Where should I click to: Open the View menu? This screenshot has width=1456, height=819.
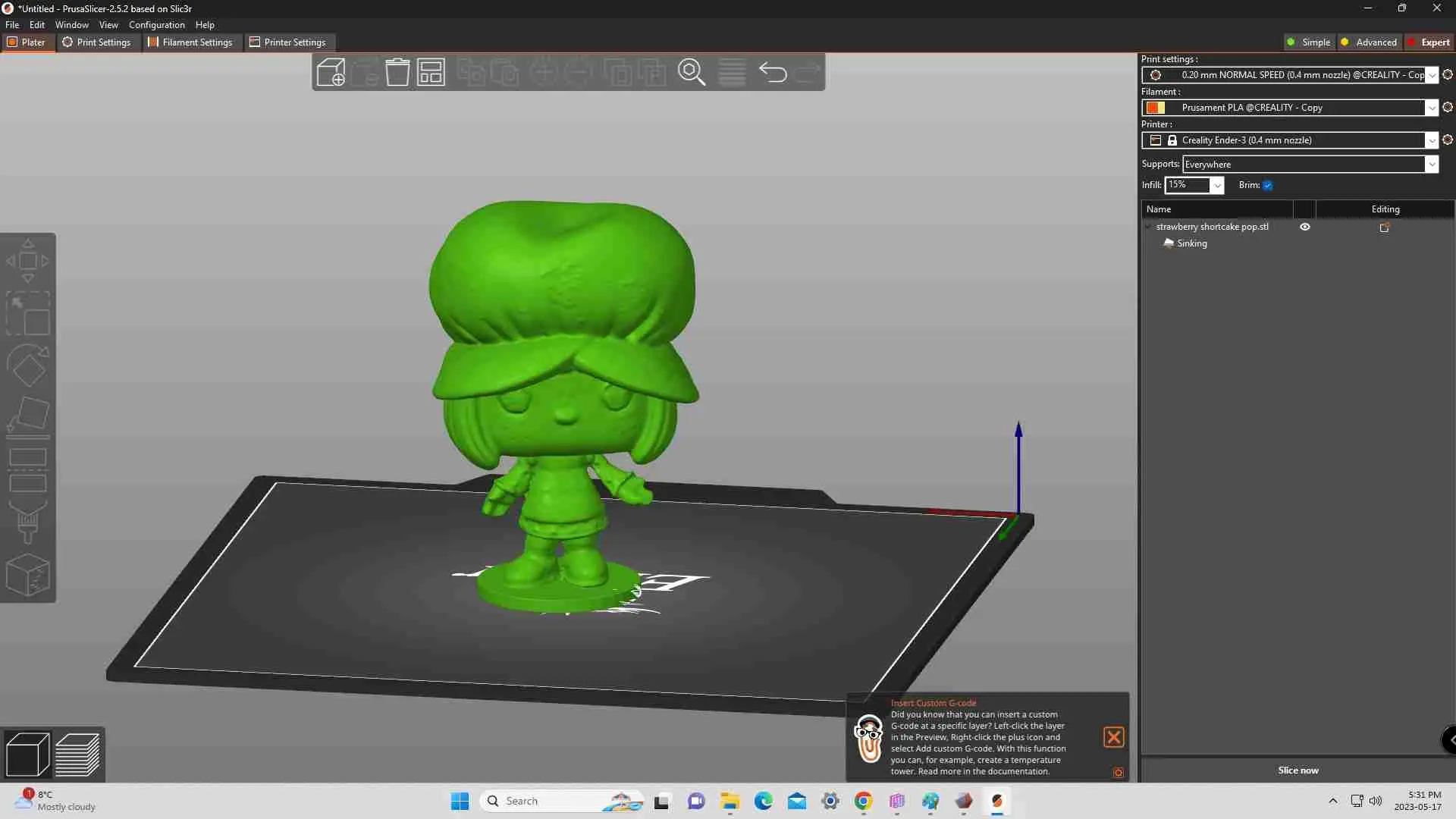tap(108, 24)
